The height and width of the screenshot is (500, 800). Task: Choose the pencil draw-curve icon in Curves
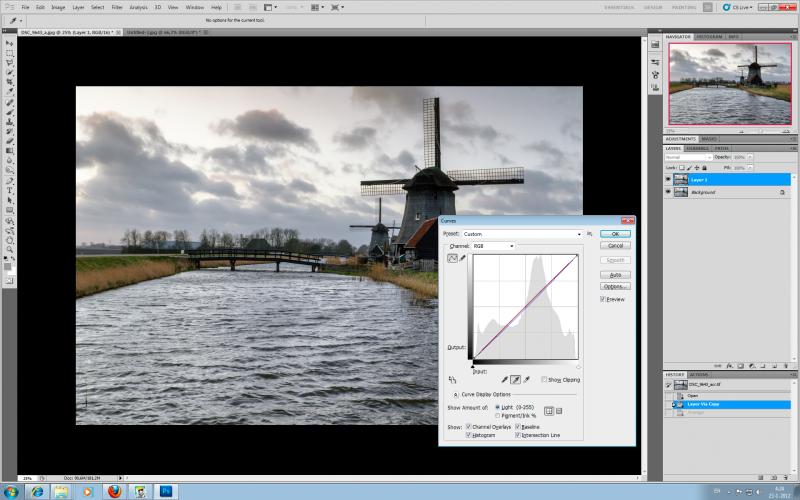463,259
